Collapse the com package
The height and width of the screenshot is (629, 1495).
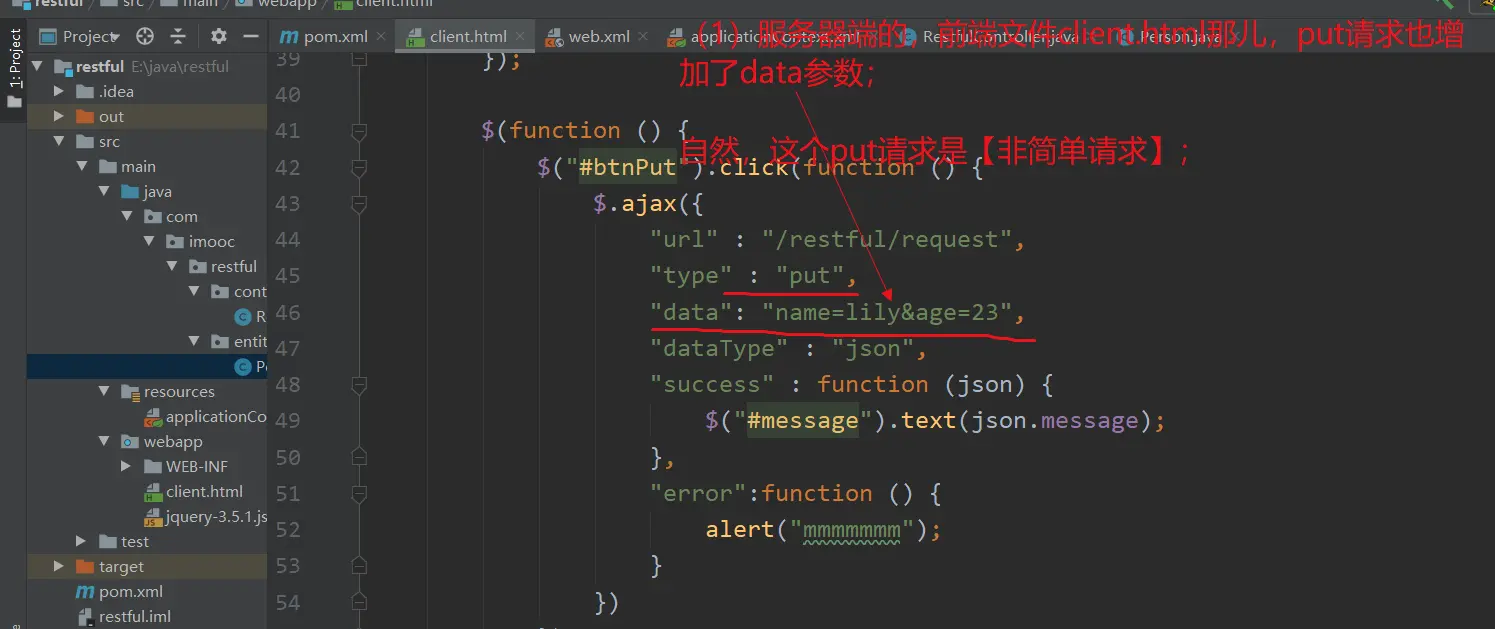point(127,216)
